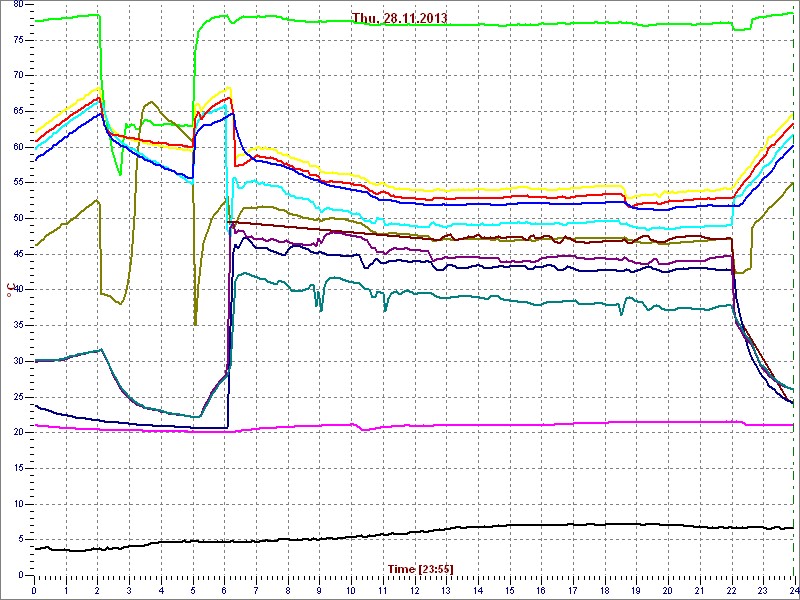Select the '45' temperature axis label

(x=18, y=254)
